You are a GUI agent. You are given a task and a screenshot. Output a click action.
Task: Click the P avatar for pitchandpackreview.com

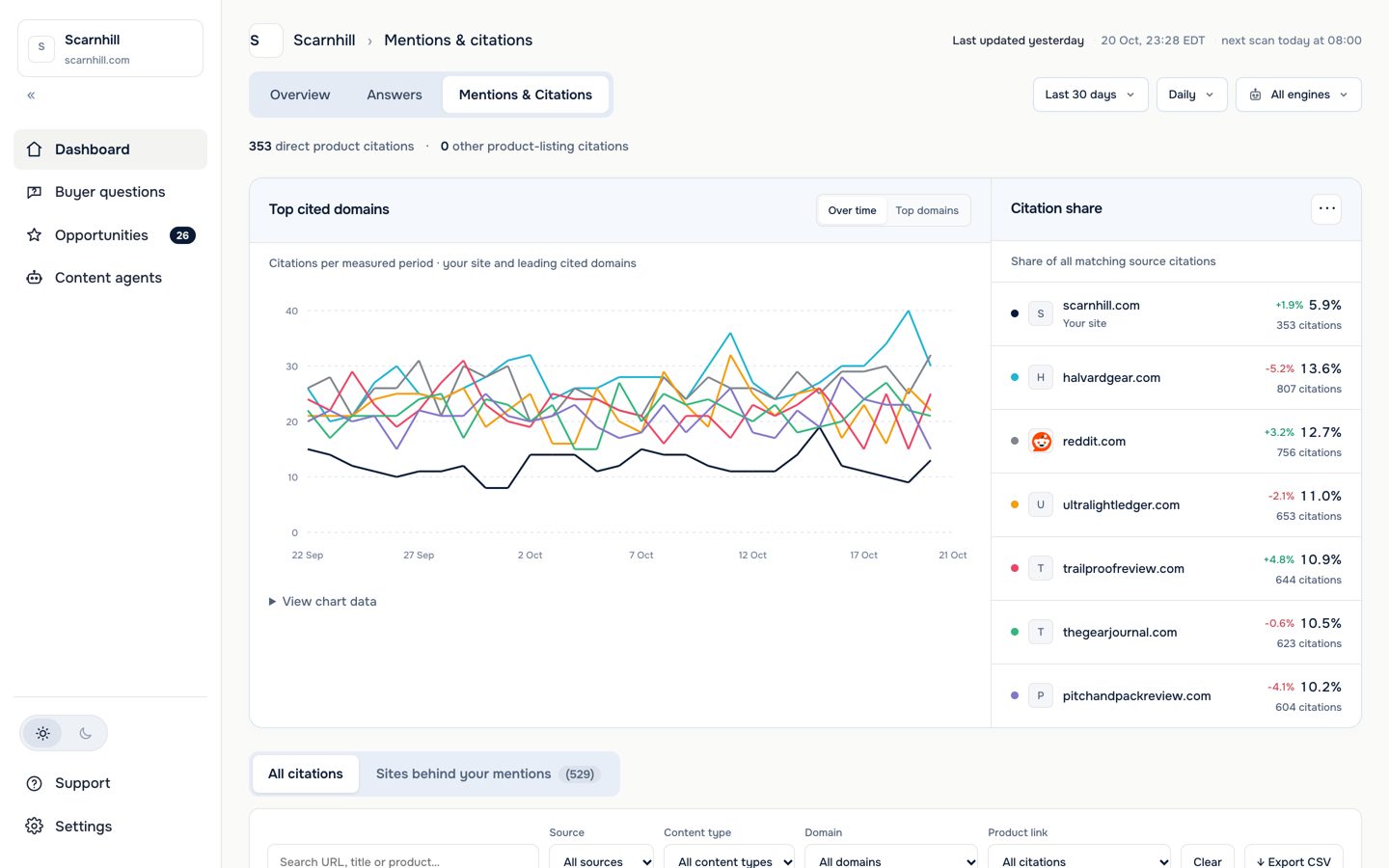pos(1041,696)
